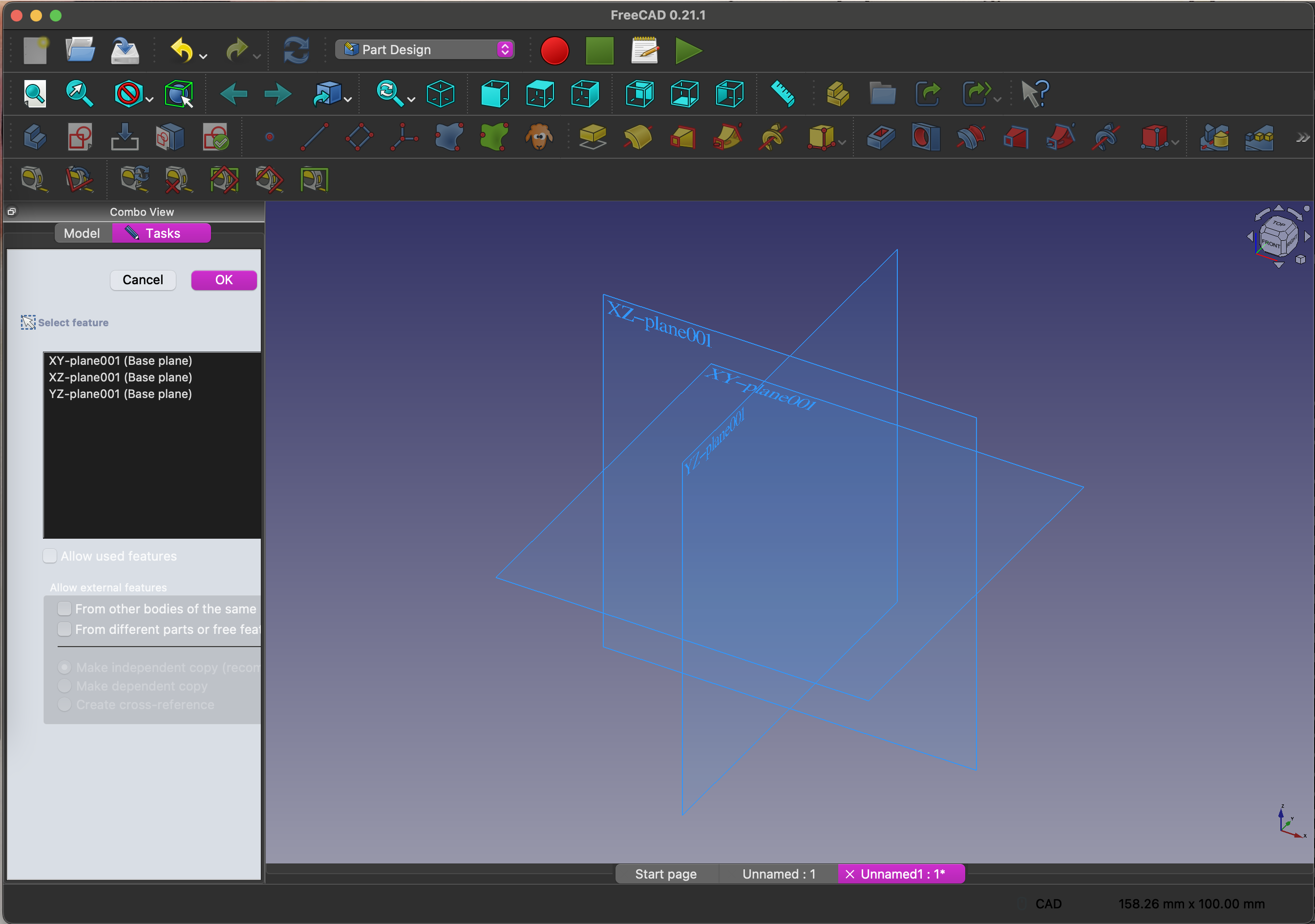1315x924 pixels.
Task: Open the Part Design workbench selector
Action: (x=425, y=50)
